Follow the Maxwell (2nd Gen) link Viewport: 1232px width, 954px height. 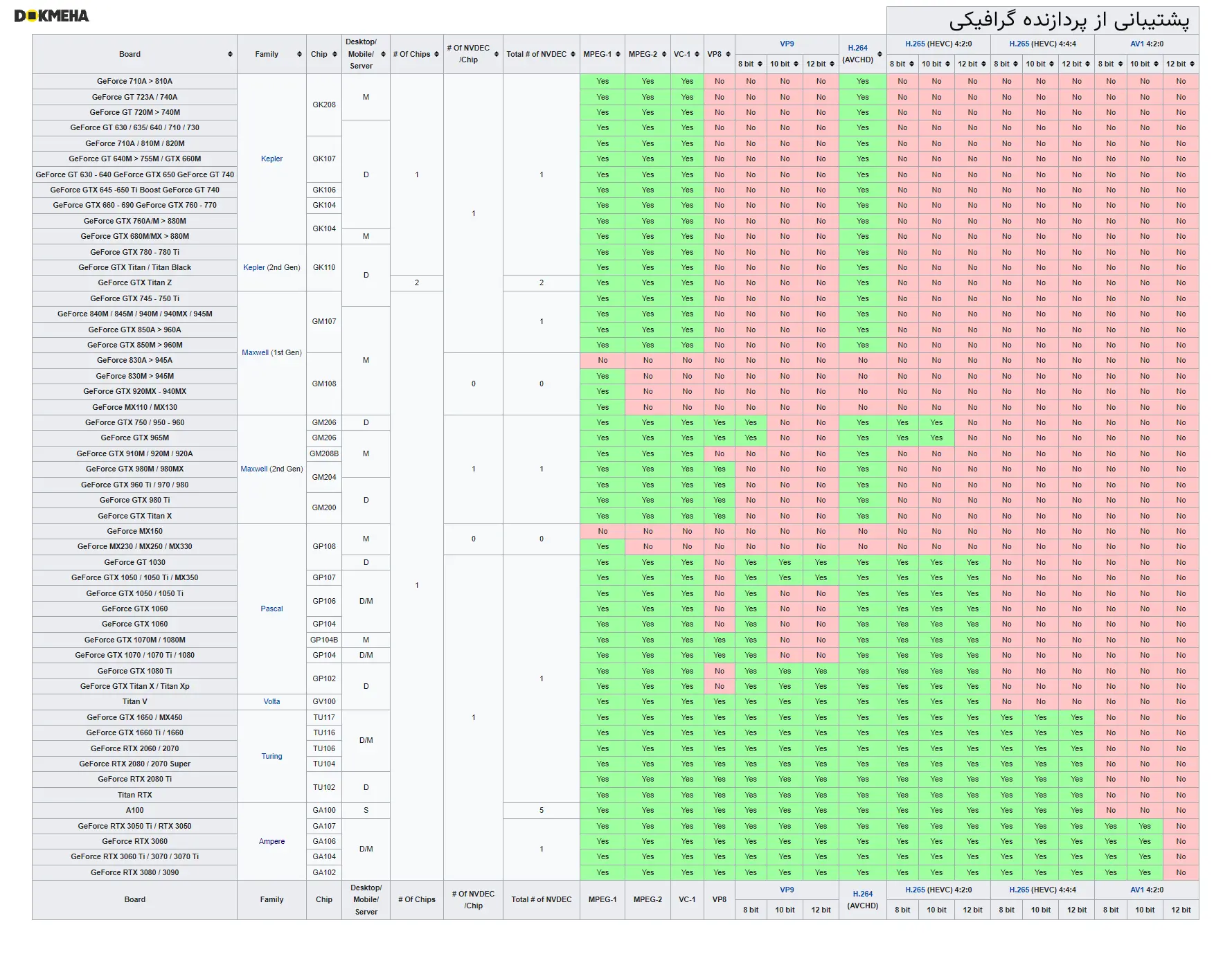coord(254,469)
